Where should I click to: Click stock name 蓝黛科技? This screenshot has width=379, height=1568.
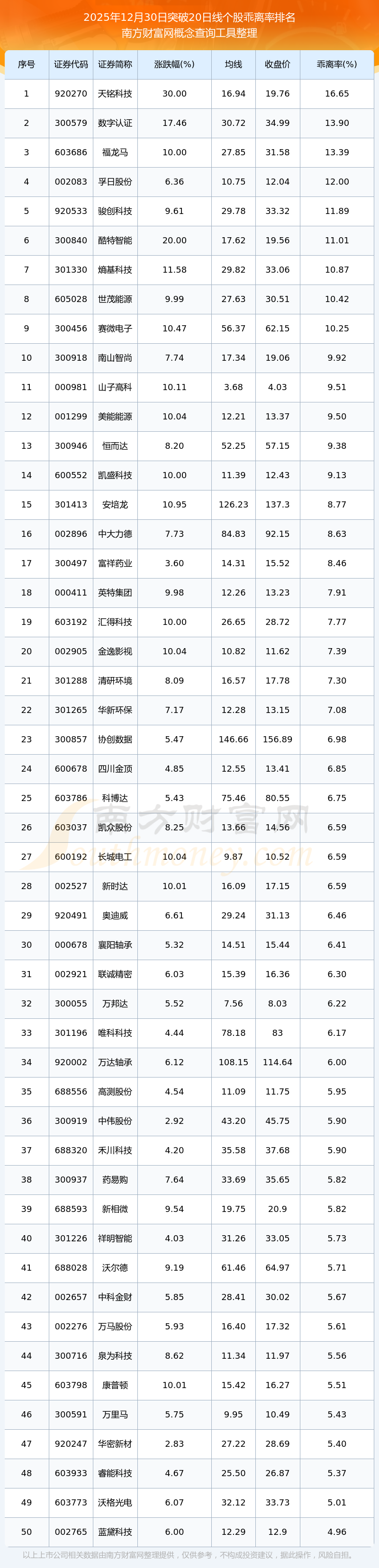115,1532
